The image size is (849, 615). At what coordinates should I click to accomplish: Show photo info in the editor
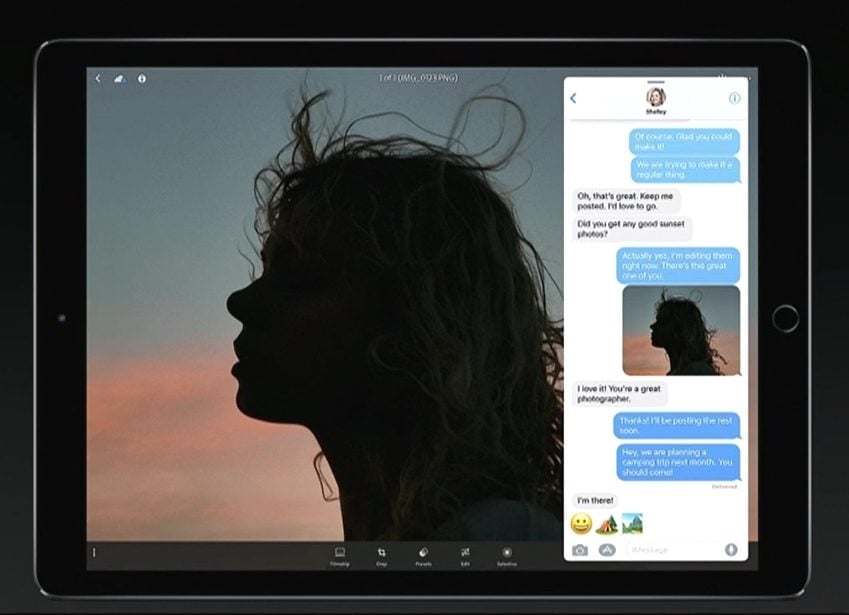pyautogui.click(x=141, y=78)
